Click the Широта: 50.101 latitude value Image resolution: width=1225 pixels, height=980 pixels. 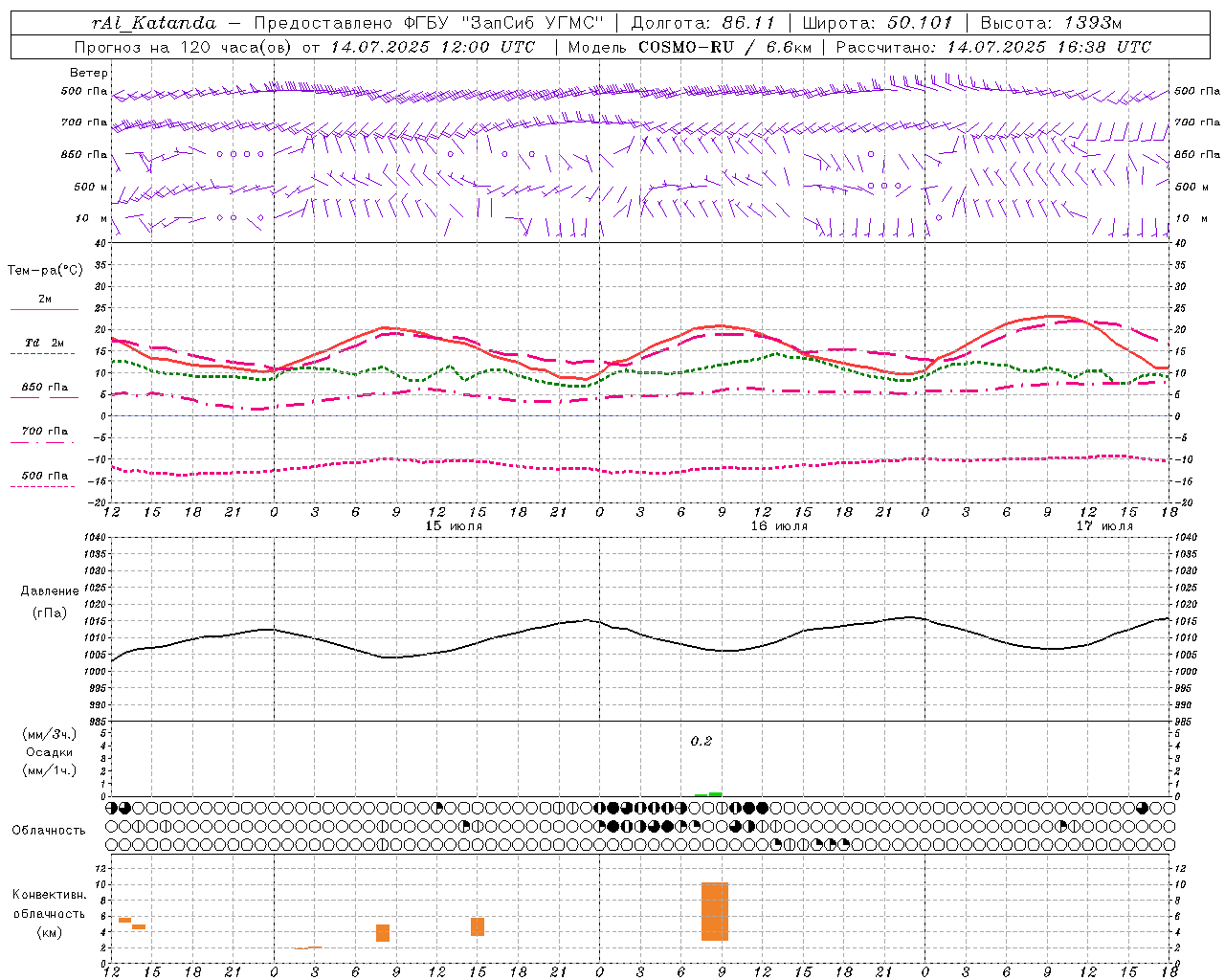[x=878, y=23]
